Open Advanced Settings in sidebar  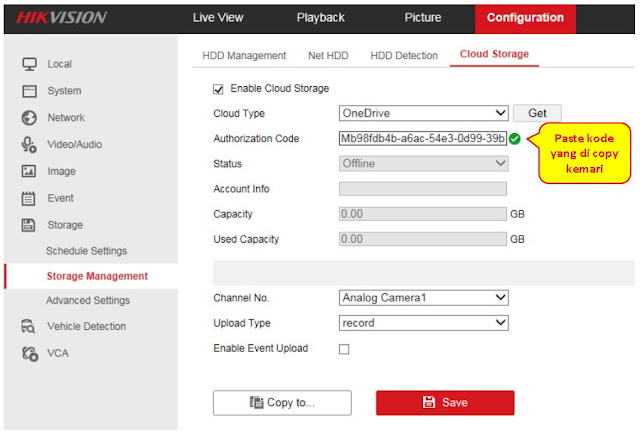pos(88,301)
